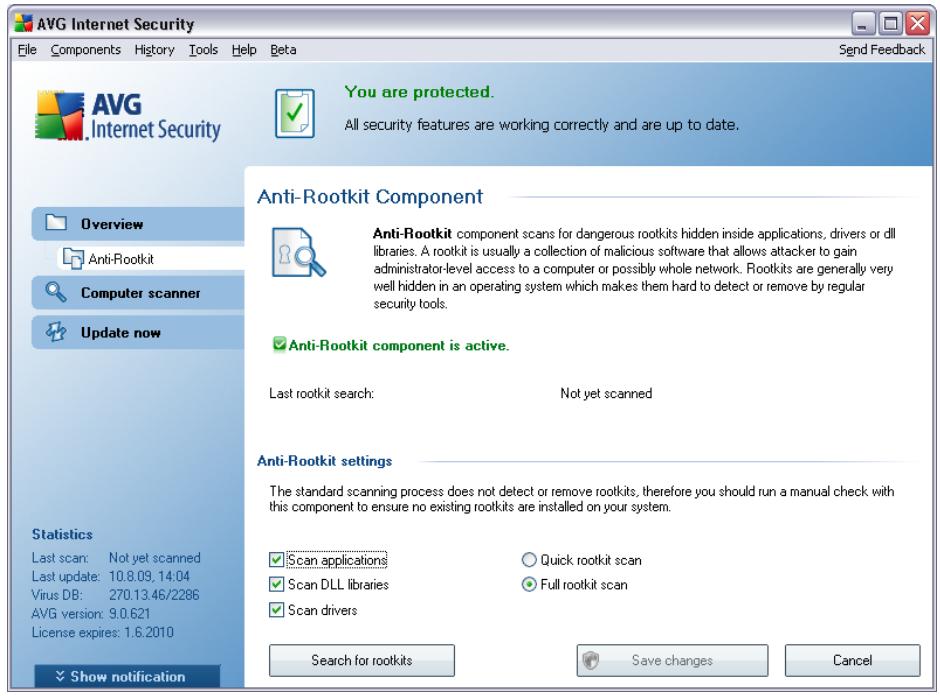Click the 'Last rootkit search:' label
Viewport: 940px width, 696px height.
tap(321, 393)
